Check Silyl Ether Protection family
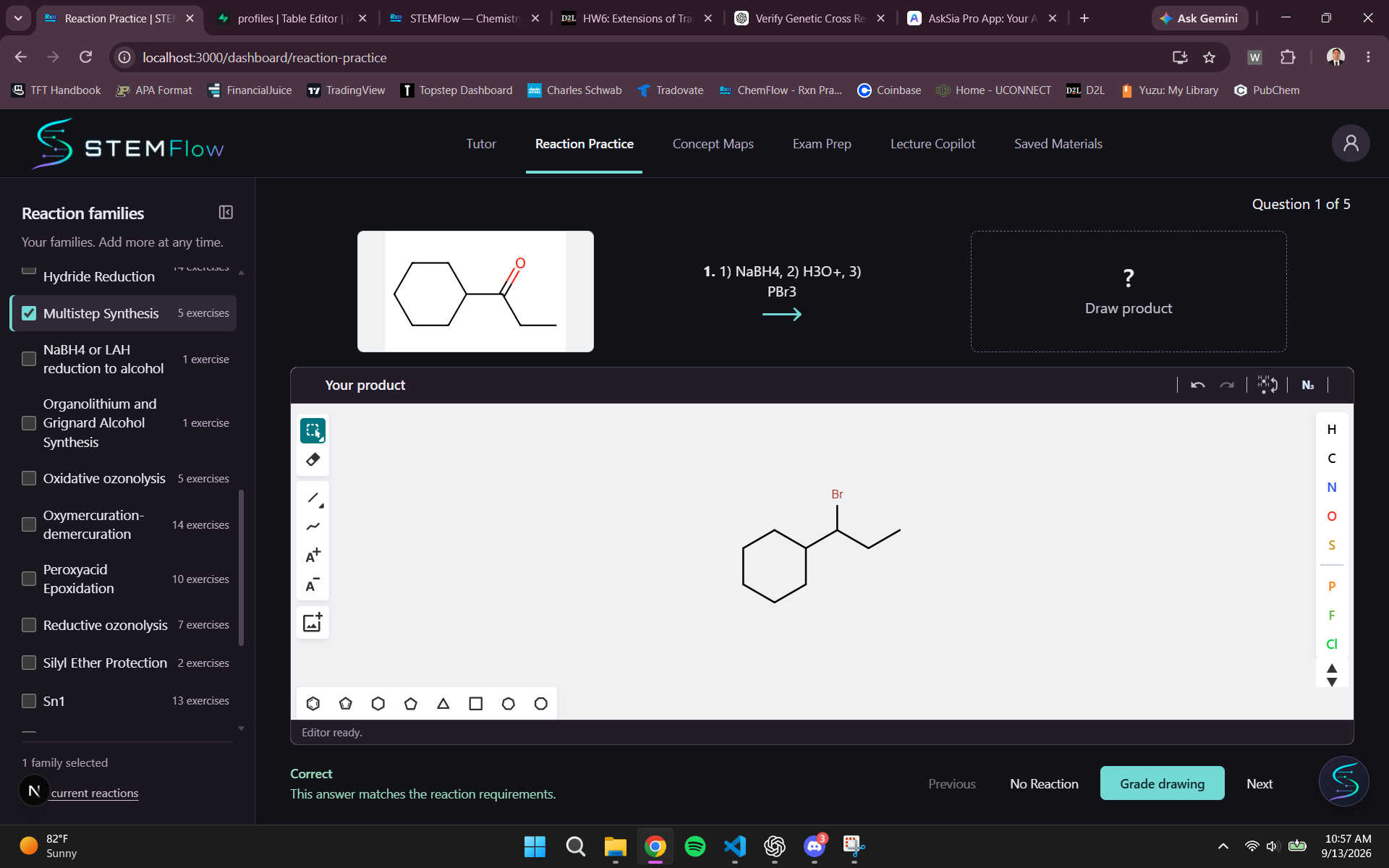Image resolution: width=1389 pixels, height=868 pixels. click(x=29, y=663)
